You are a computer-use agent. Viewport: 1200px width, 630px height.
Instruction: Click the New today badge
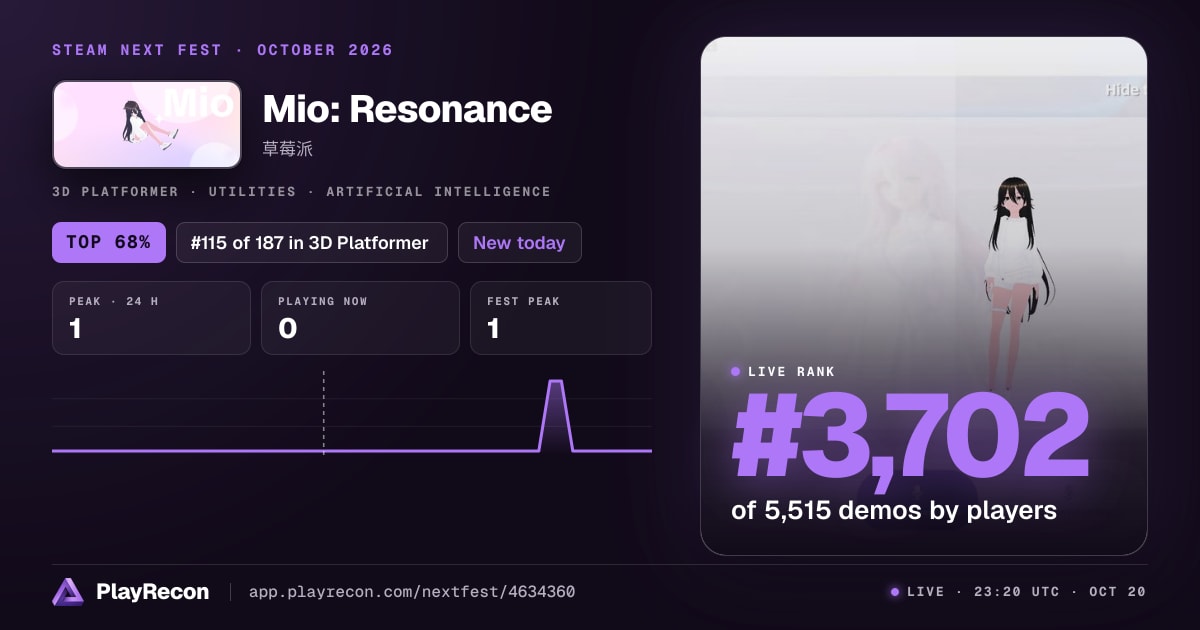tap(519, 242)
